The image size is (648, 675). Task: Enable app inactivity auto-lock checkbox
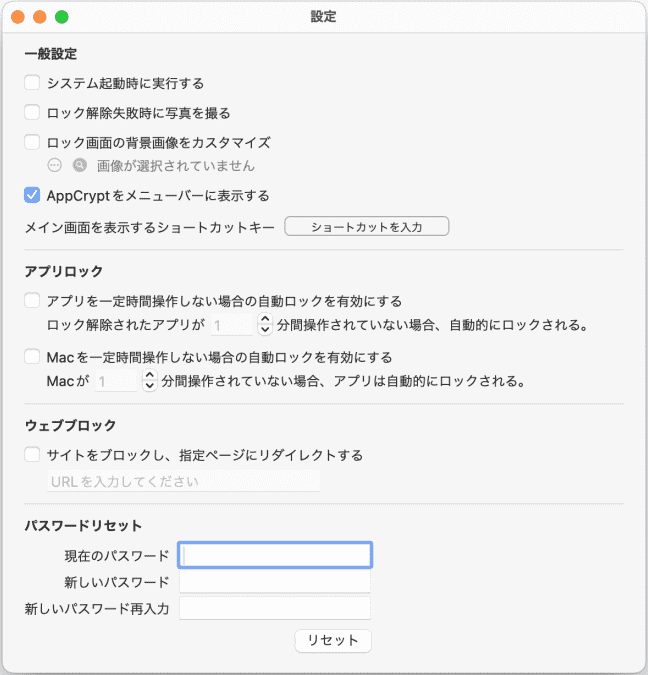(x=32, y=300)
